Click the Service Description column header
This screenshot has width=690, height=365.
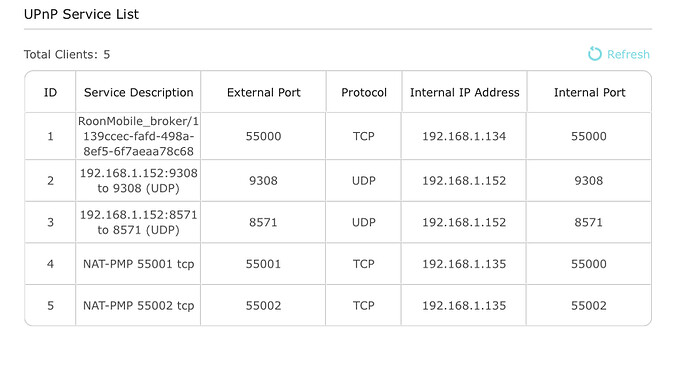(x=139, y=92)
